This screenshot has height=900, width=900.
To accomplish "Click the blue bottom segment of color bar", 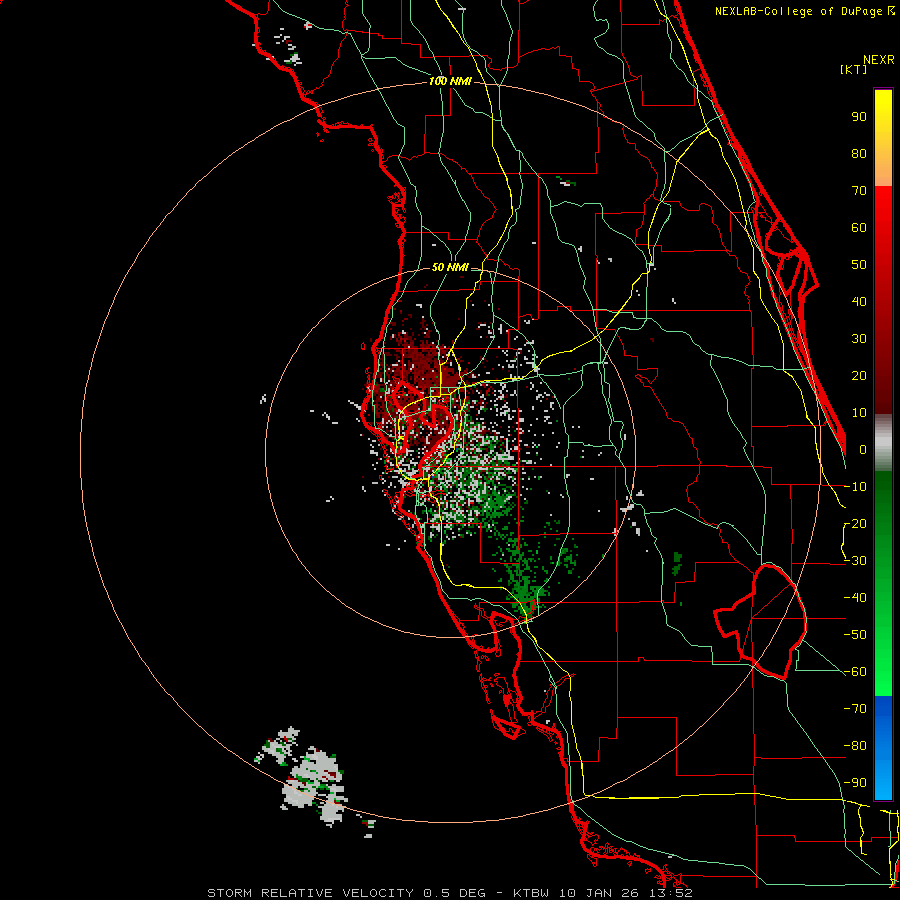I will click(883, 748).
